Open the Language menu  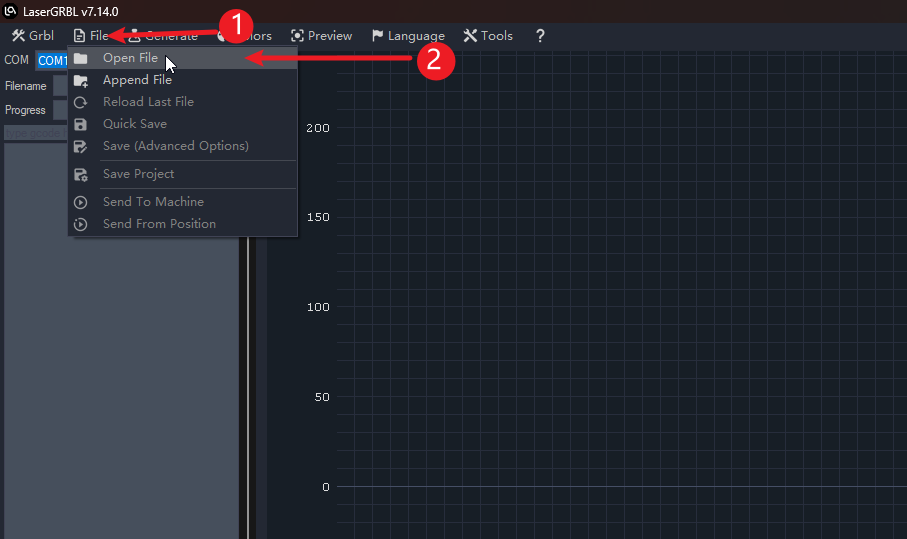408,36
